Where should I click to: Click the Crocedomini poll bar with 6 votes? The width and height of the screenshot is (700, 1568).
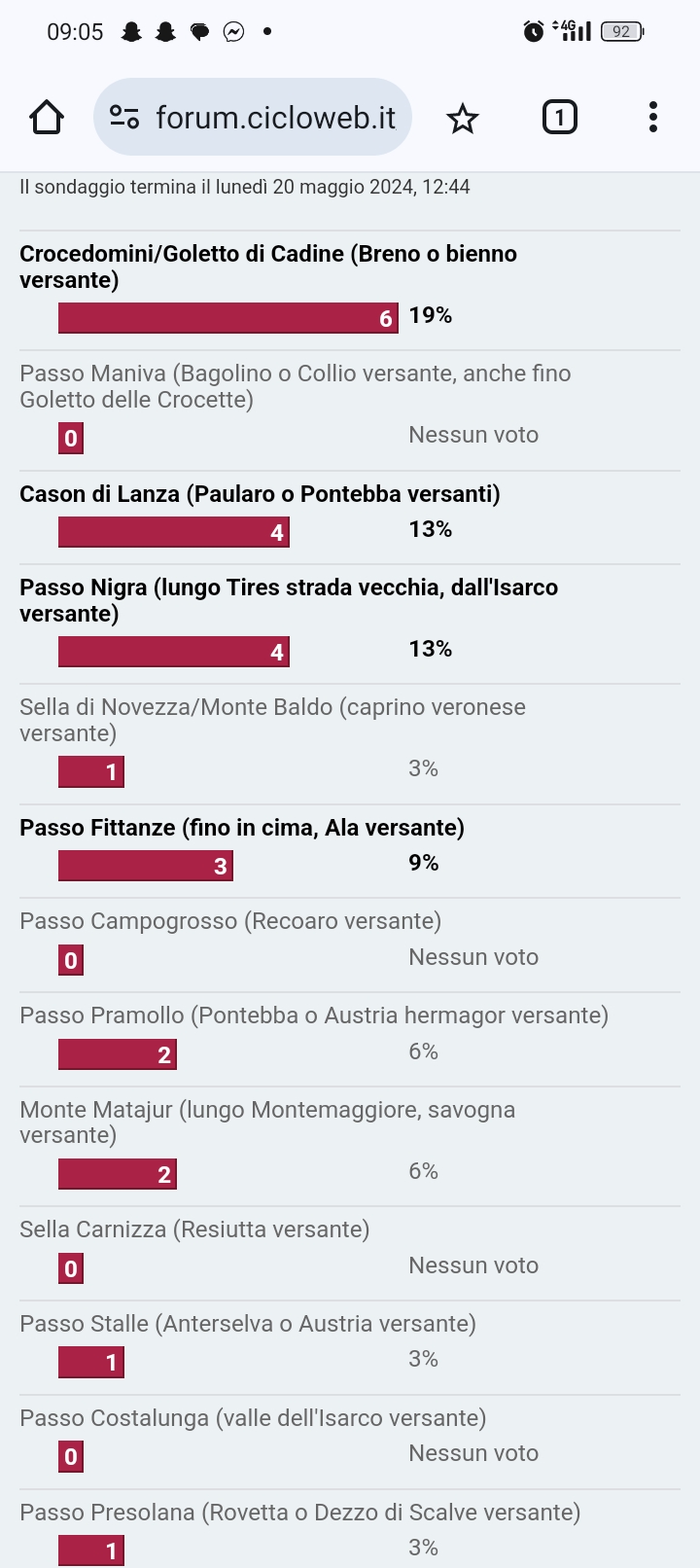pyautogui.click(x=228, y=318)
